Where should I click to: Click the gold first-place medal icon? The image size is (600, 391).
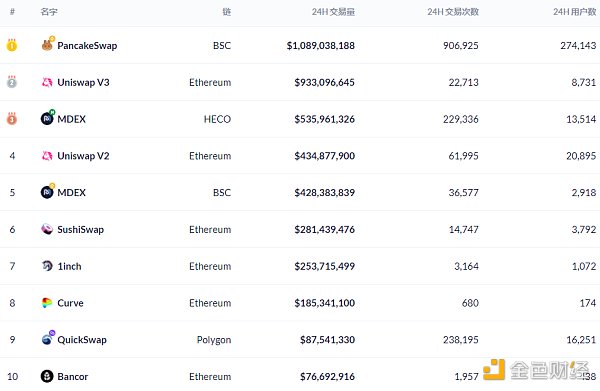click(12, 45)
